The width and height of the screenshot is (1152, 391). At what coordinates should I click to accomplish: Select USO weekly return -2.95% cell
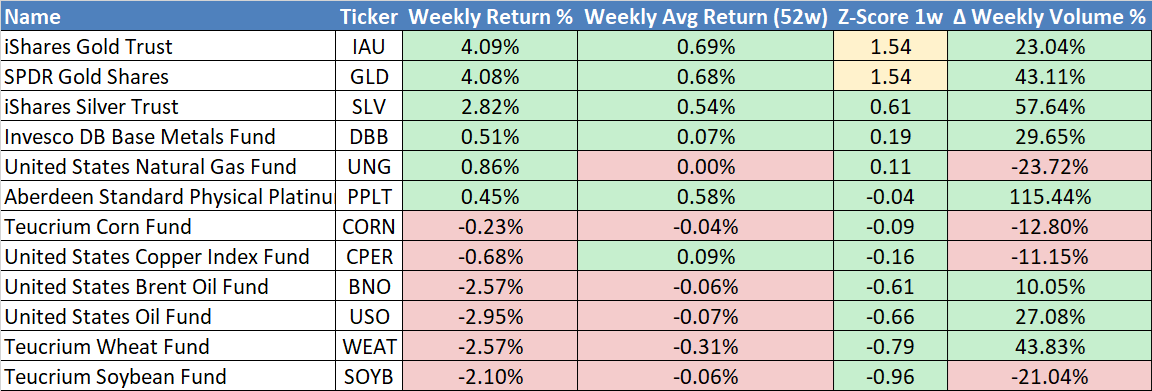coord(490,317)
